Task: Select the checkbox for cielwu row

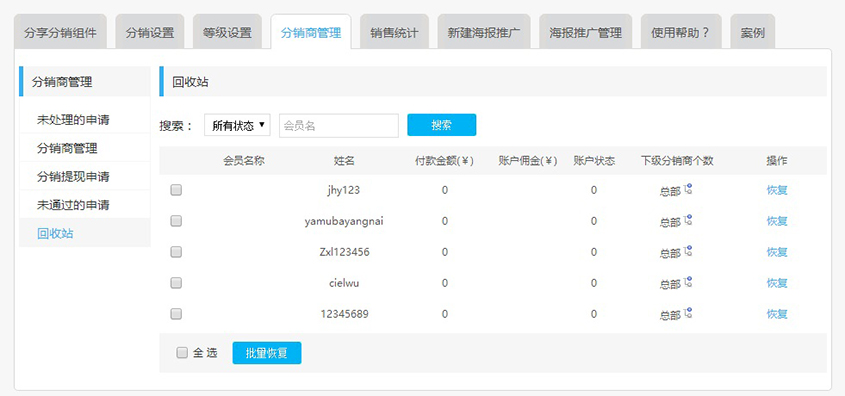Action: (x=176, y=282)
